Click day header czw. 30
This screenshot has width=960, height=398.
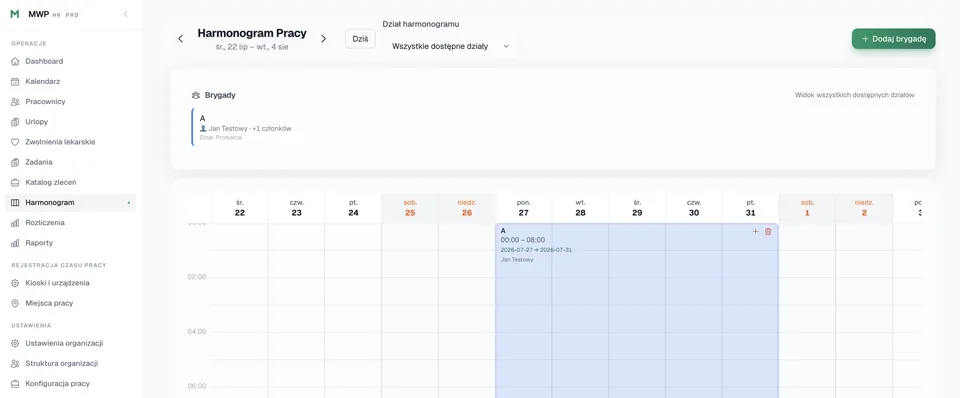[694, 208]
